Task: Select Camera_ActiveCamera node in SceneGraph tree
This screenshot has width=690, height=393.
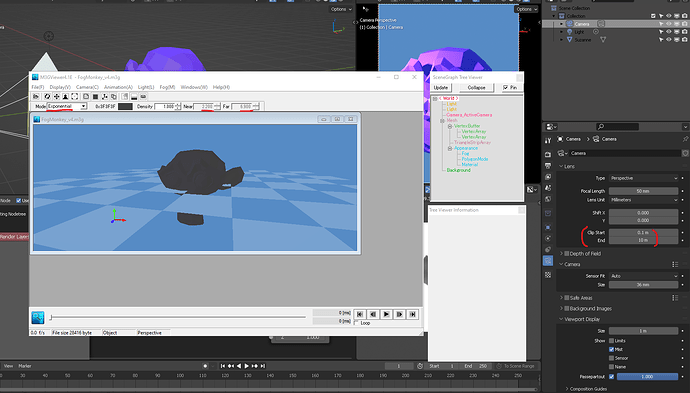Action: pyautogui.click(x=469, y=115)
